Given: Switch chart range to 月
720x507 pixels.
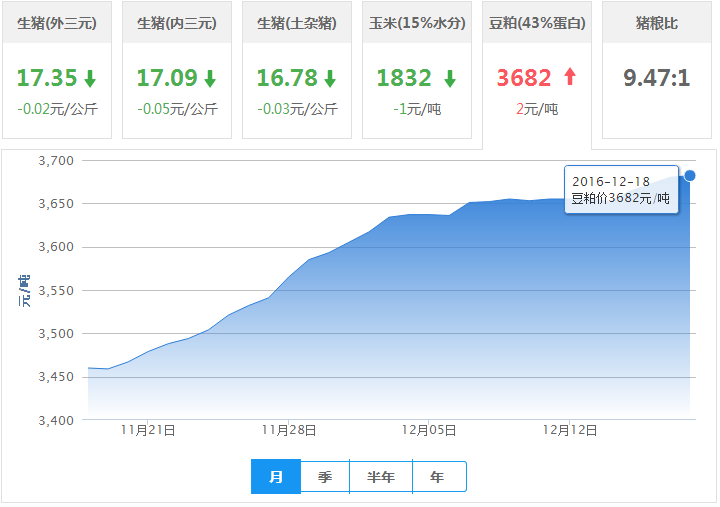Looking at the screenshot, I should pyautogui.click(x=276, y=477).
